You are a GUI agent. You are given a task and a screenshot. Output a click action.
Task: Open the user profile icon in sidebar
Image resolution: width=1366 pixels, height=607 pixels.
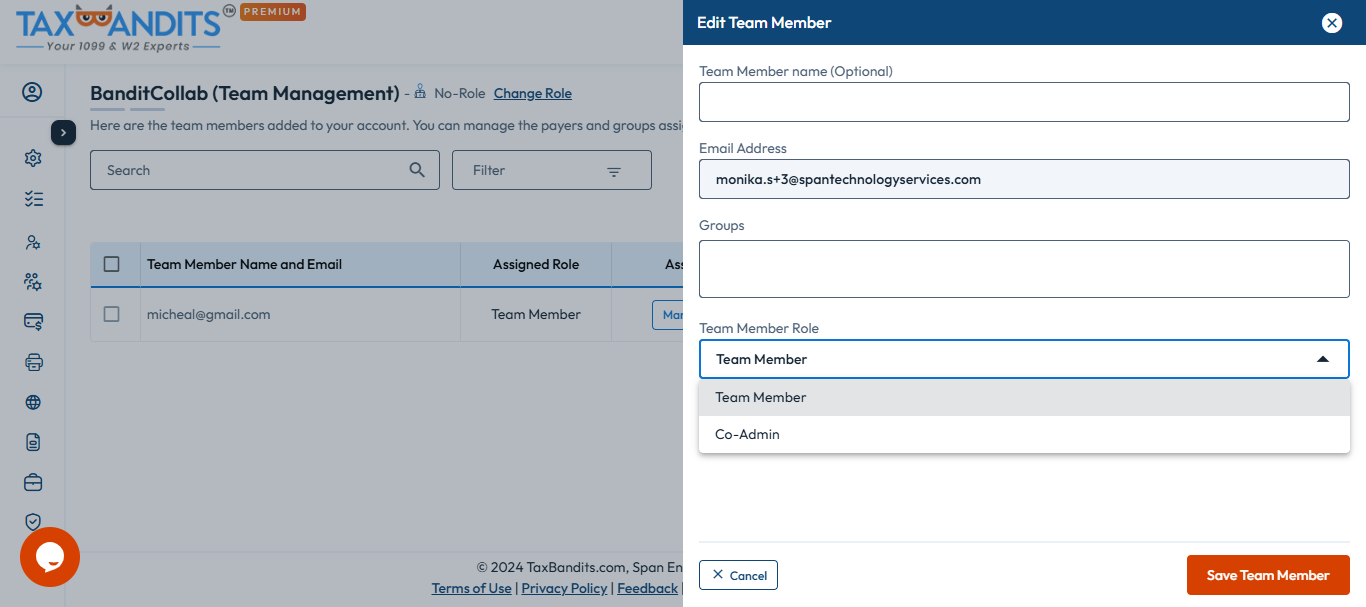point(32,93)
